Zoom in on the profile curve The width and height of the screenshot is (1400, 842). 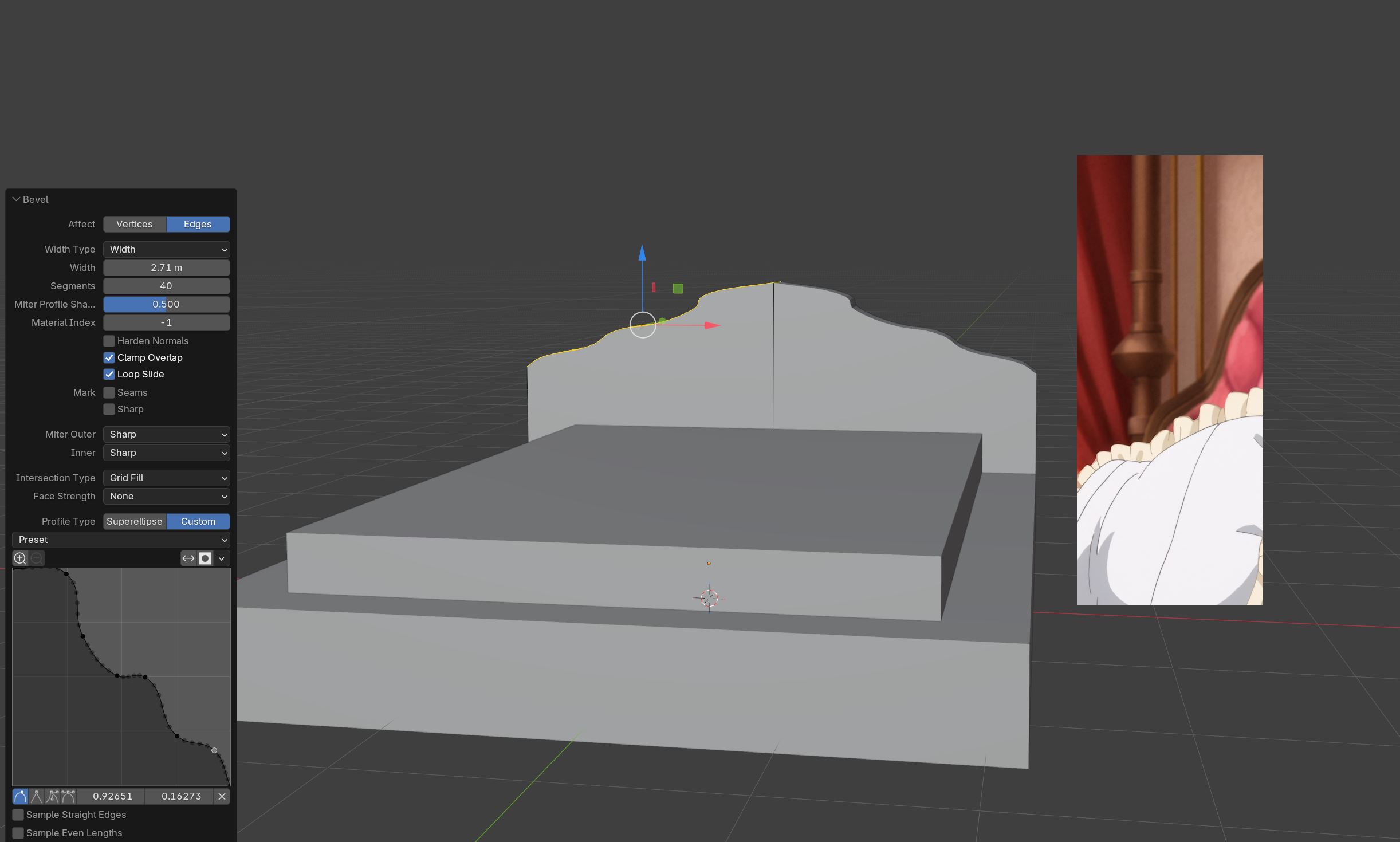[20, 558]
